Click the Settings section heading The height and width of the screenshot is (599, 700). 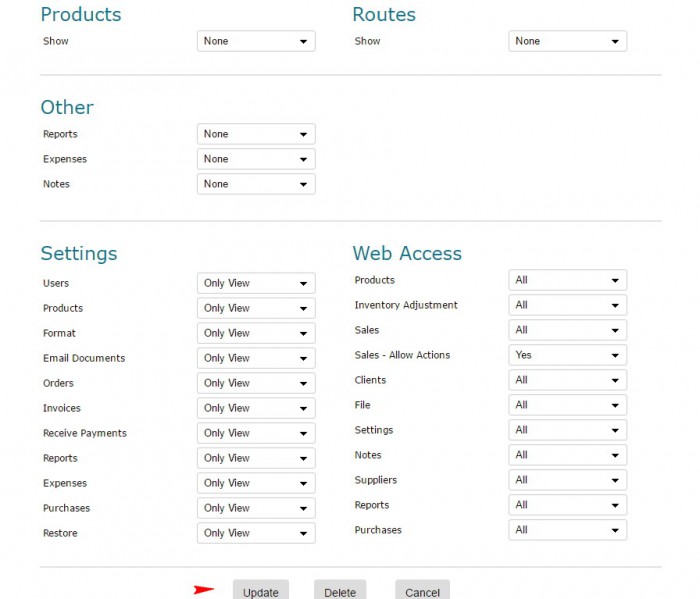tap(79, 254)
